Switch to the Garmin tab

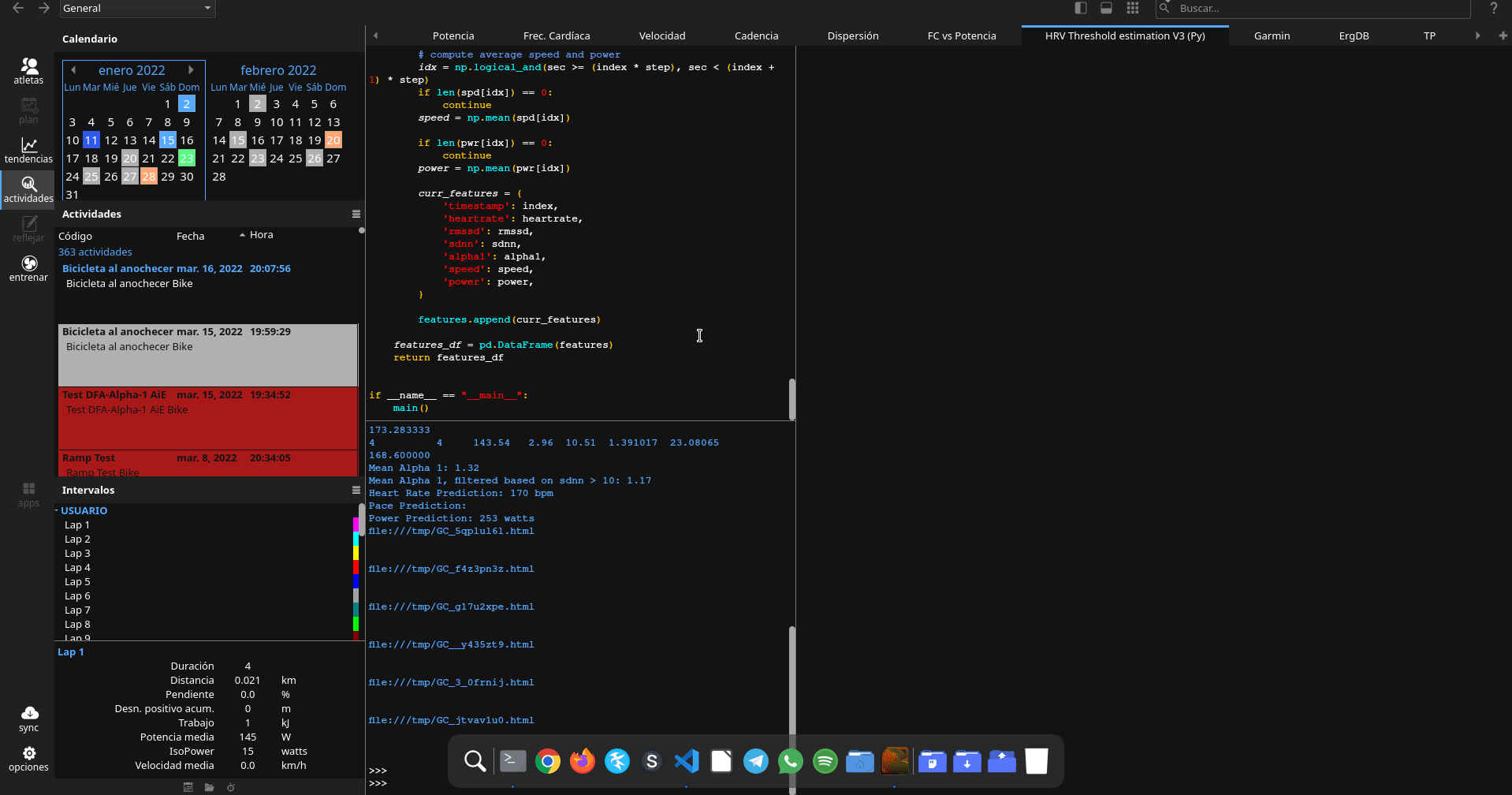[1271, 35]
